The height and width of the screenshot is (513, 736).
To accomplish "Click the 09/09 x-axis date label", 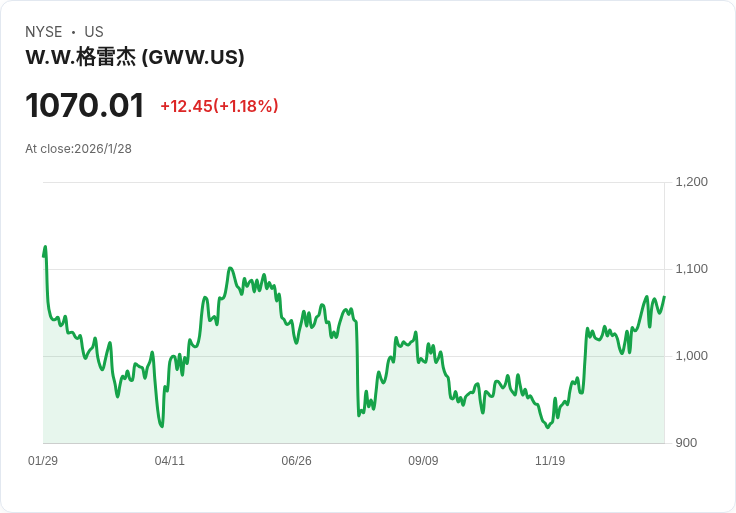I will tap(423, 460).
